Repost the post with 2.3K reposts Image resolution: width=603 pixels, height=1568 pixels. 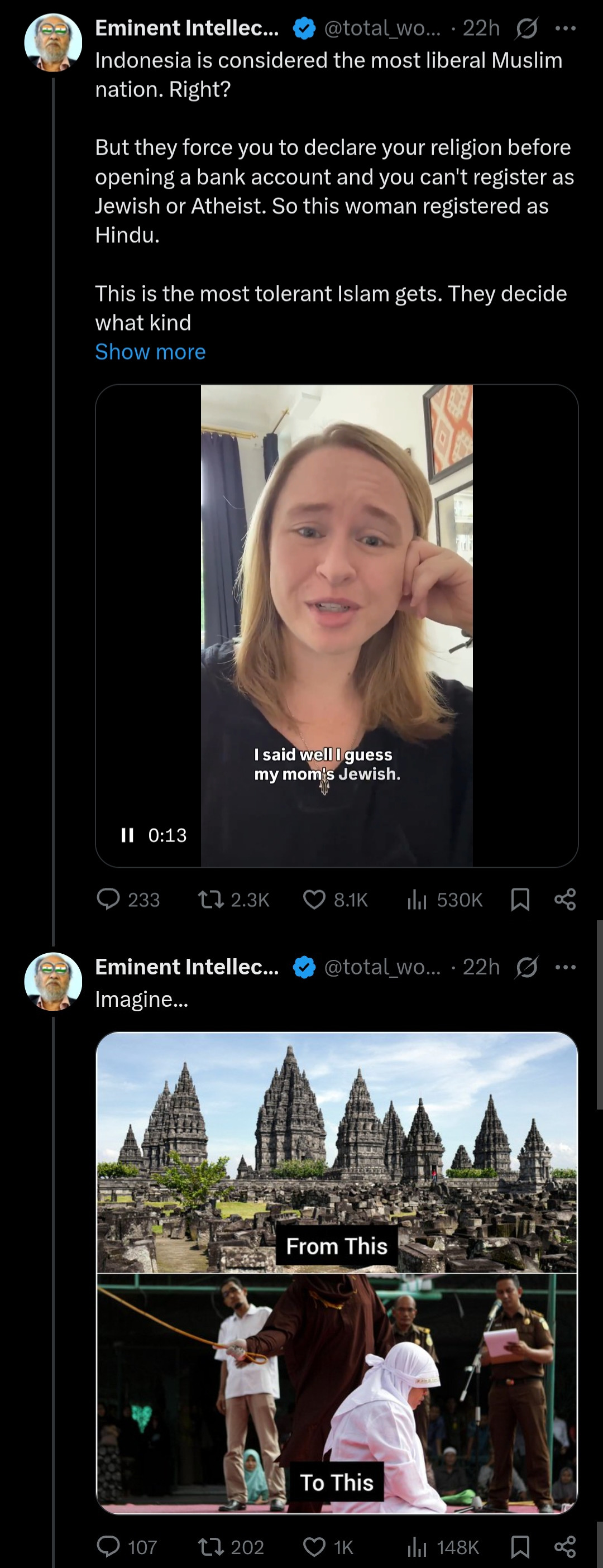[x=233, y=899]
